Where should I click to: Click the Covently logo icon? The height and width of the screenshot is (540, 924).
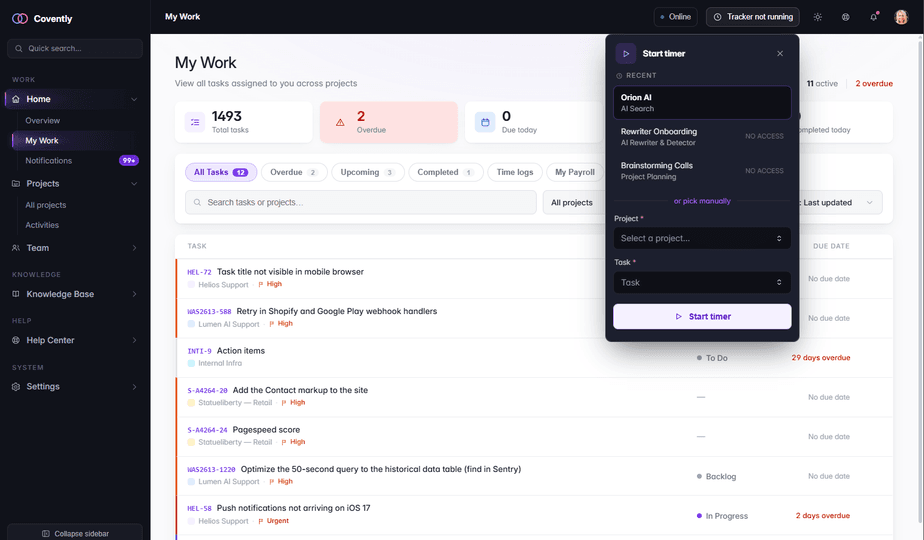[19, 18]
